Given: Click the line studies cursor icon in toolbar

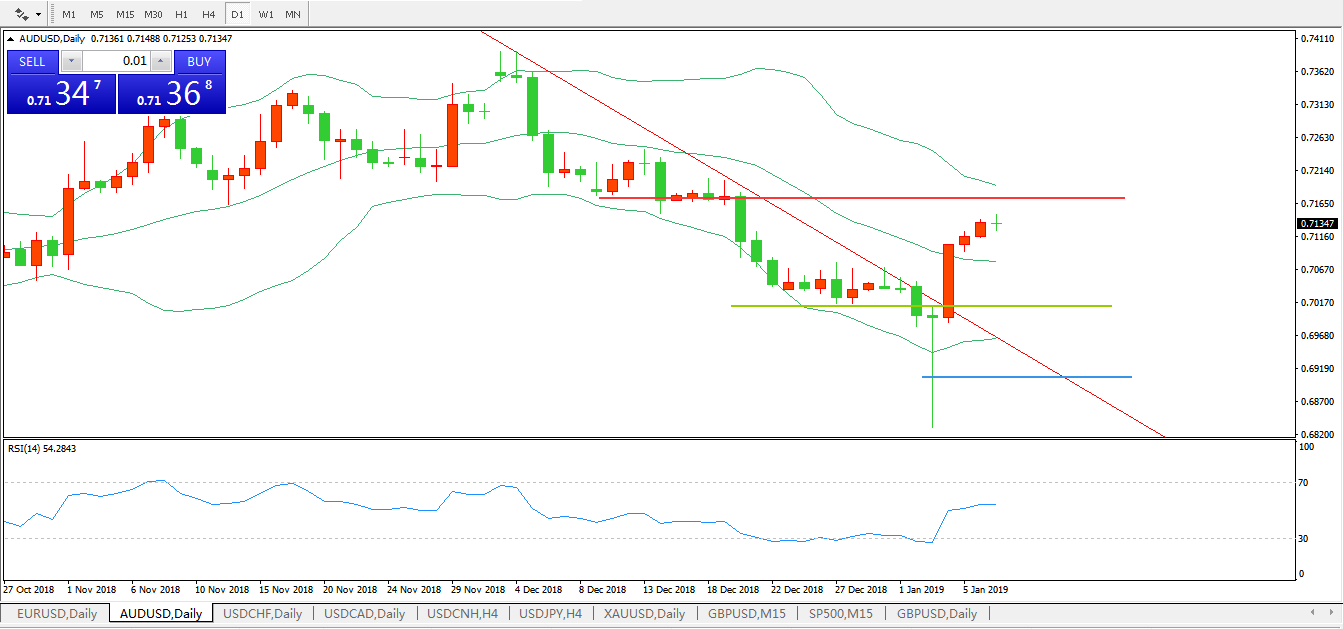Looking at the screenshot, I should (x=22, y=14).
